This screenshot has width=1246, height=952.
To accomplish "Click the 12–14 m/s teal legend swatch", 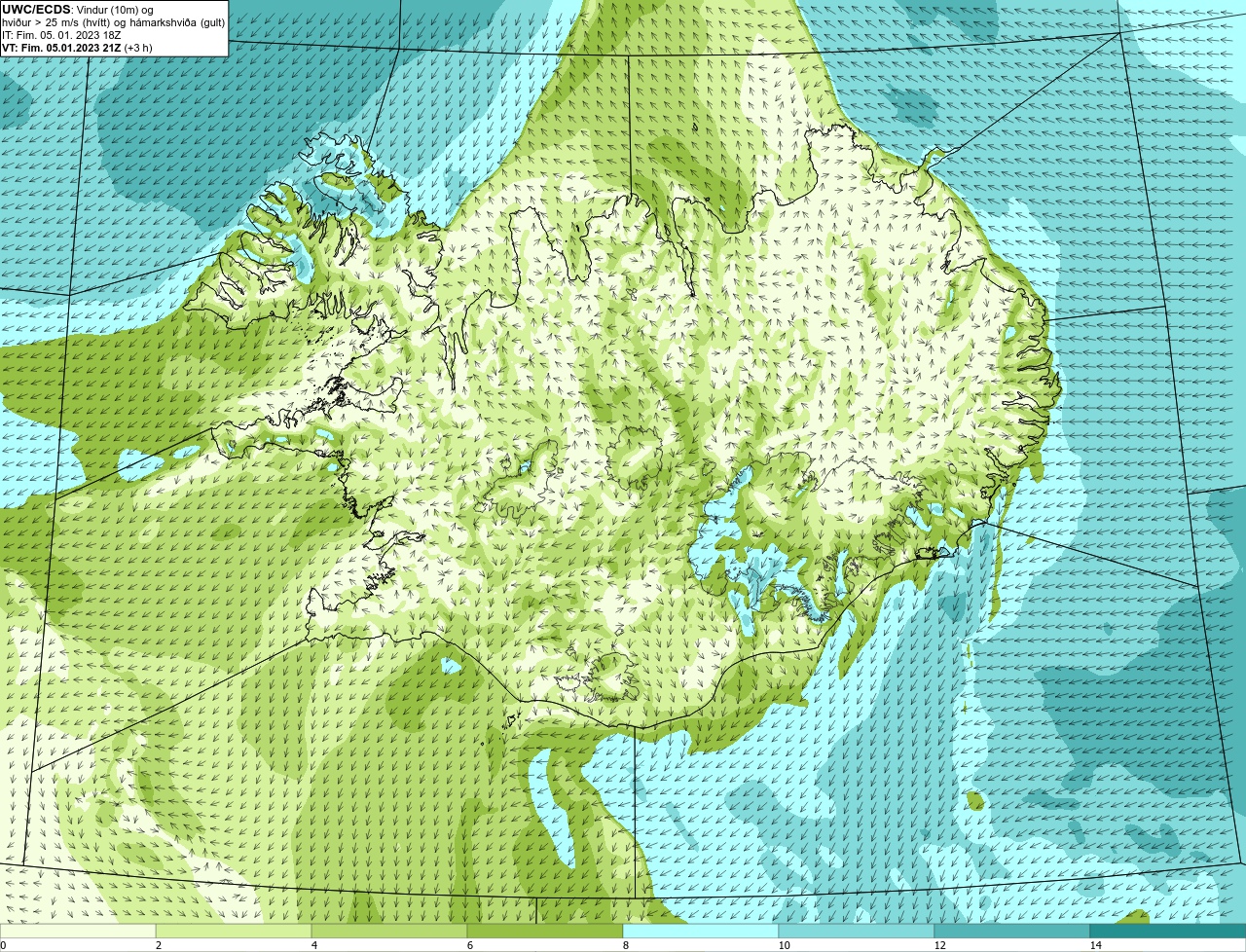I will (1012, 932).
